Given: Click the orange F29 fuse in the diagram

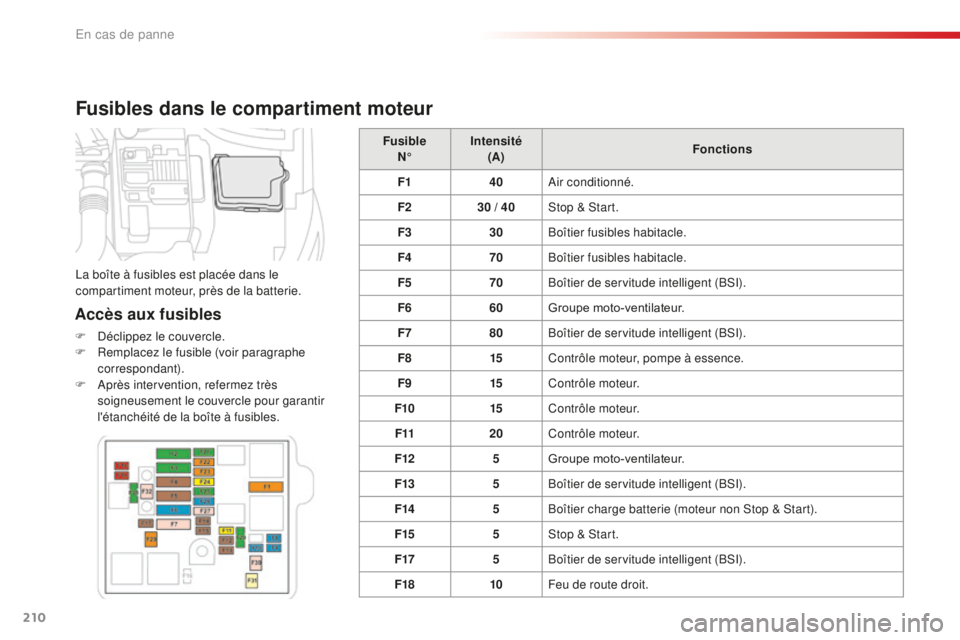Looking at the screenshot, I should [151, 539].
